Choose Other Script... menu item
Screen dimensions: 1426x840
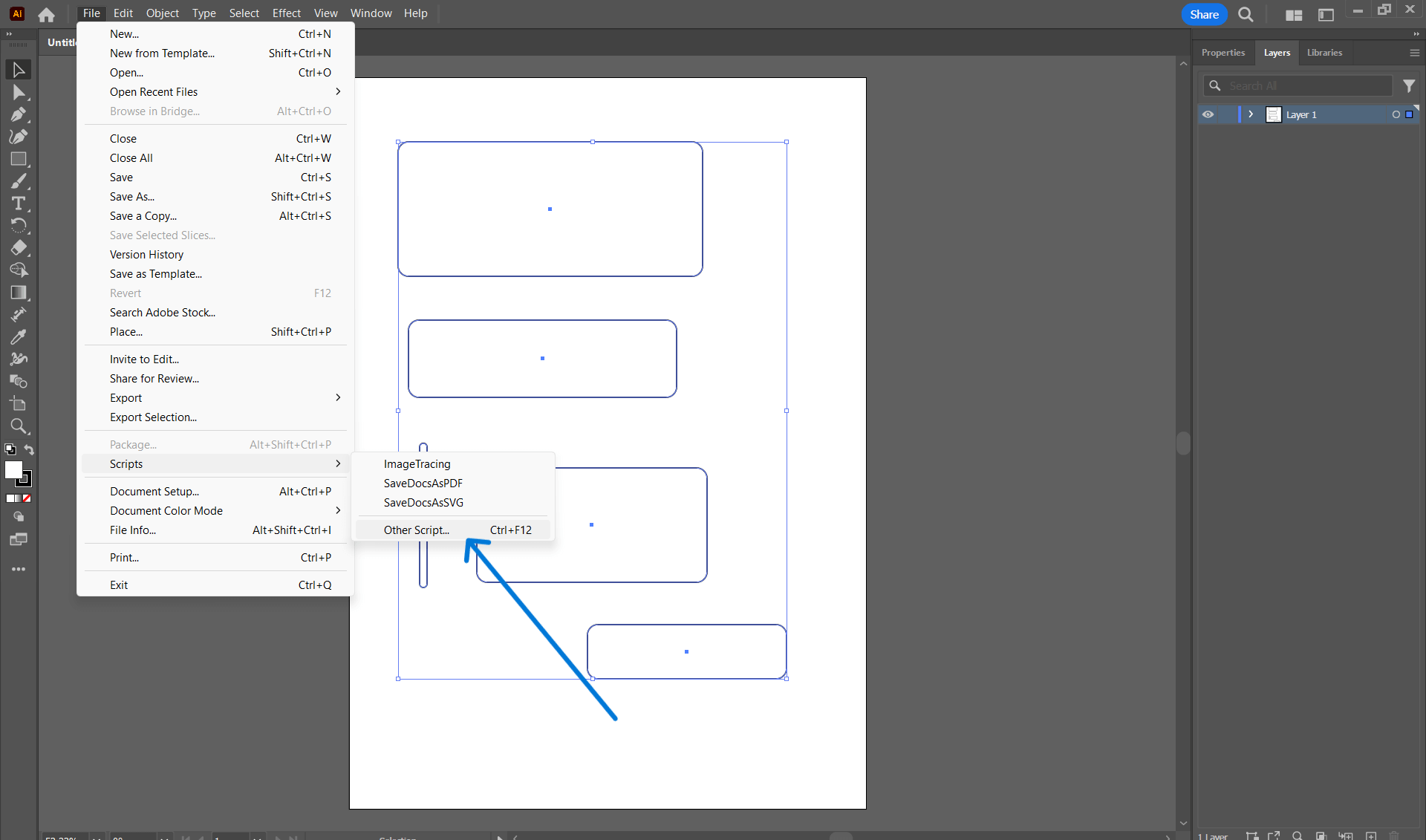point(453,530)
